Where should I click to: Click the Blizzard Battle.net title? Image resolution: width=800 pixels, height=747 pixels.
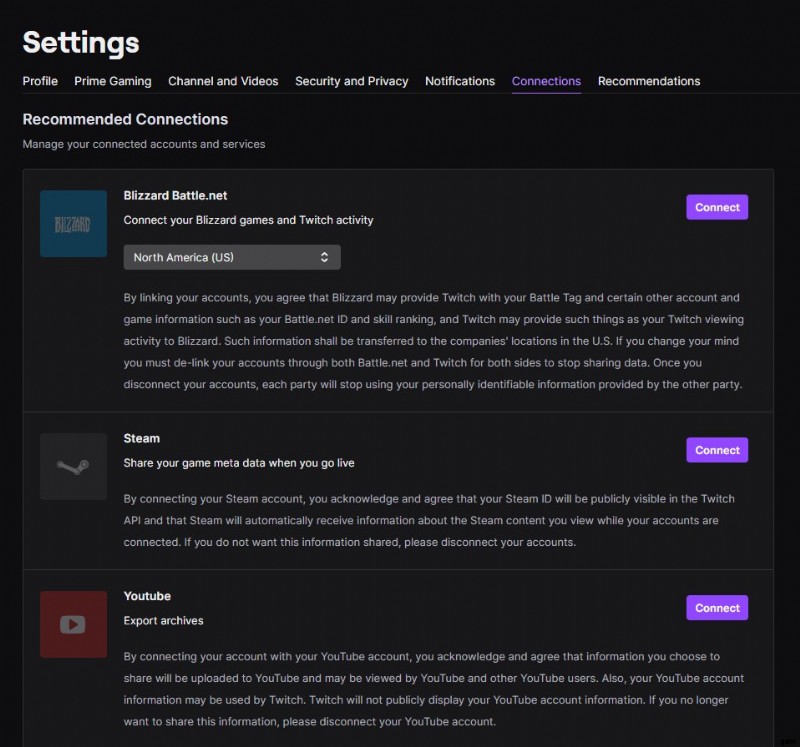click(175, 195)
